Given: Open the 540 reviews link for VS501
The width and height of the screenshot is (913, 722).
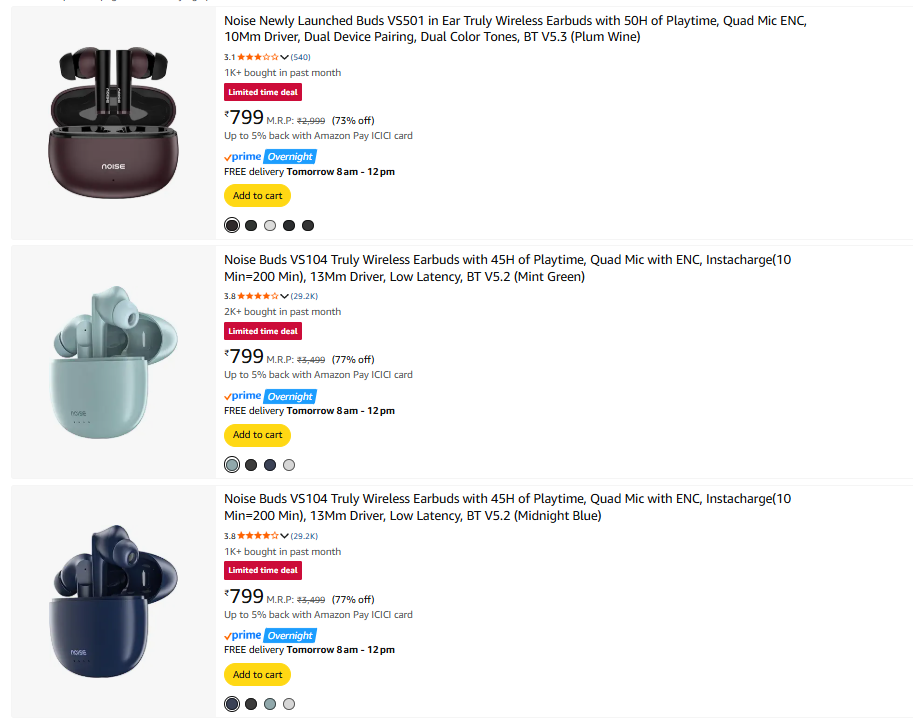Looking at the screenshot, I should point(300,57).
